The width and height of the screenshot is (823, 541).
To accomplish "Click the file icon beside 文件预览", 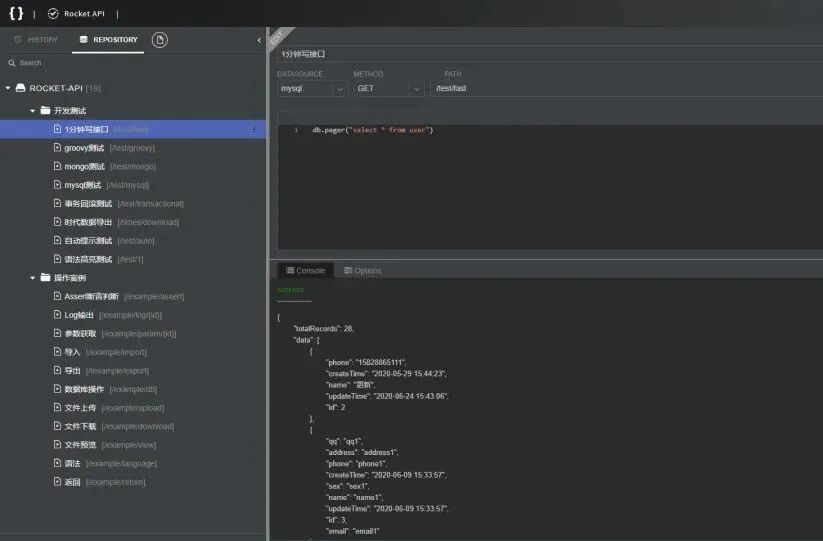I will (57, 444).
